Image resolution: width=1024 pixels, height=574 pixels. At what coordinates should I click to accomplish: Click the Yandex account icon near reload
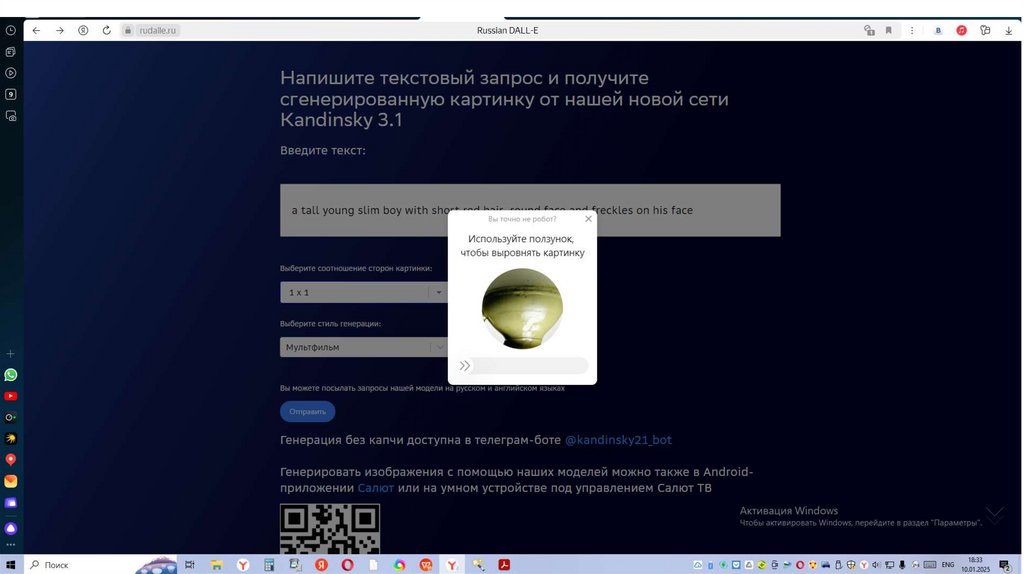(83, 30)
